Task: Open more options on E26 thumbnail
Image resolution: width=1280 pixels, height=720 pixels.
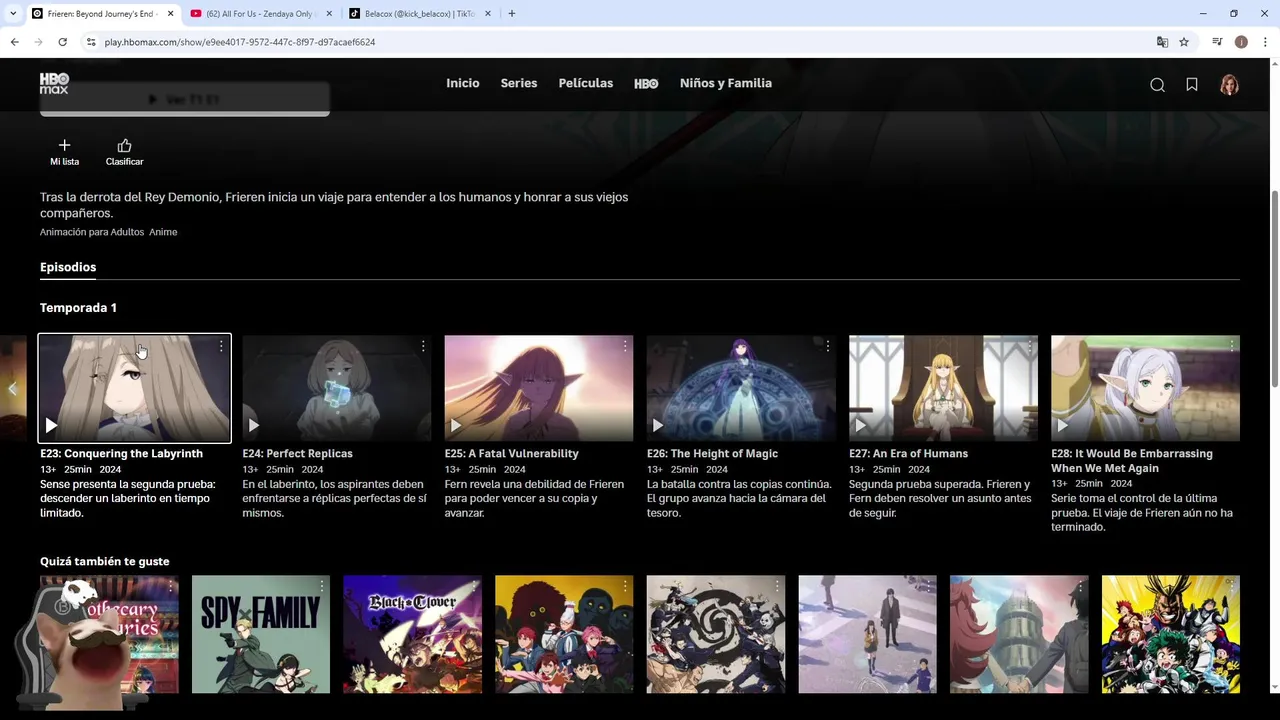Action: tap(827, 346)
